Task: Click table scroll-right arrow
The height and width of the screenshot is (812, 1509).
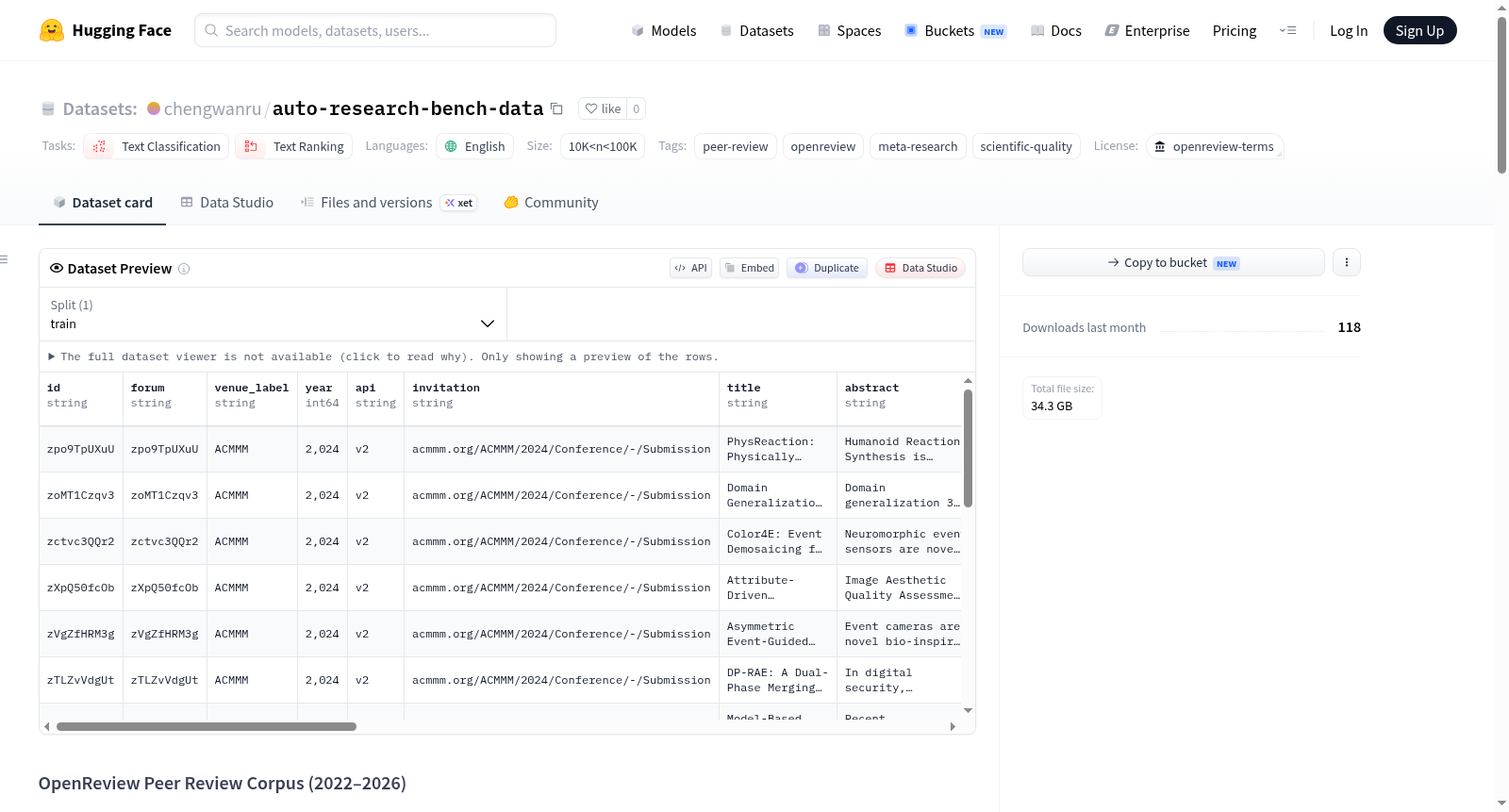Action: (x=953, y=726)
